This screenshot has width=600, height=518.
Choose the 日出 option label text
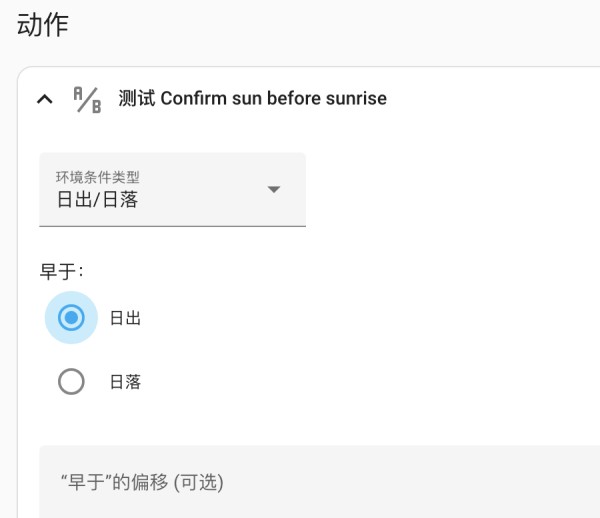[126, 318]
